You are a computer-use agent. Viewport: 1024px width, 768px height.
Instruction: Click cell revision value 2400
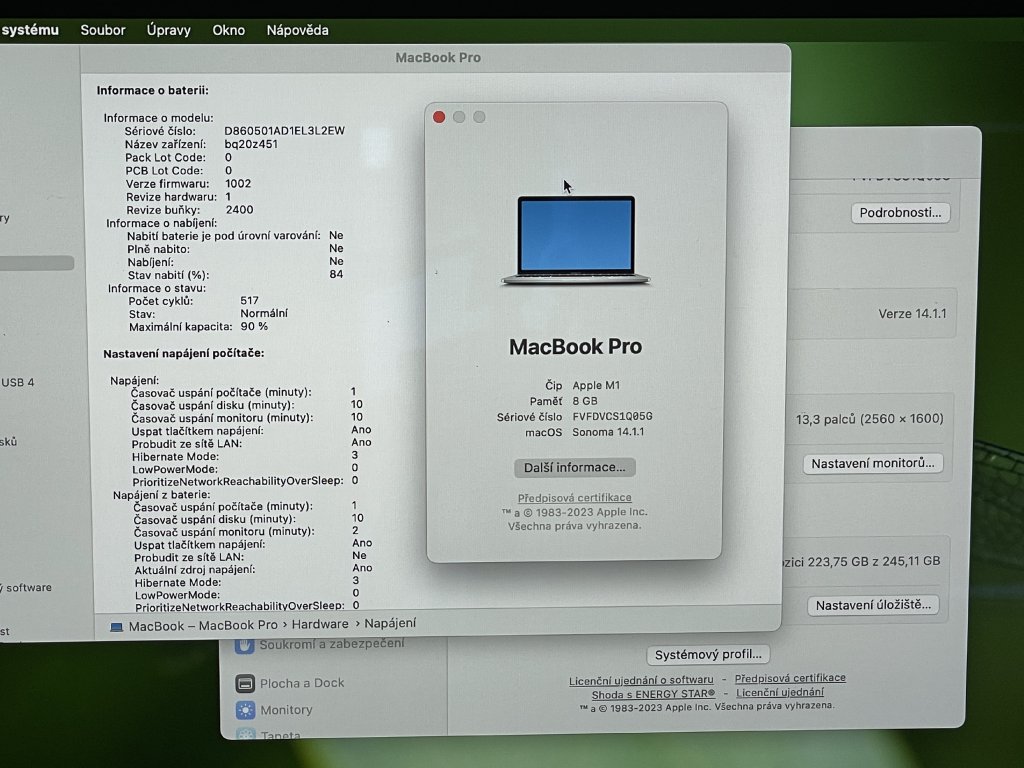[240, 210]
